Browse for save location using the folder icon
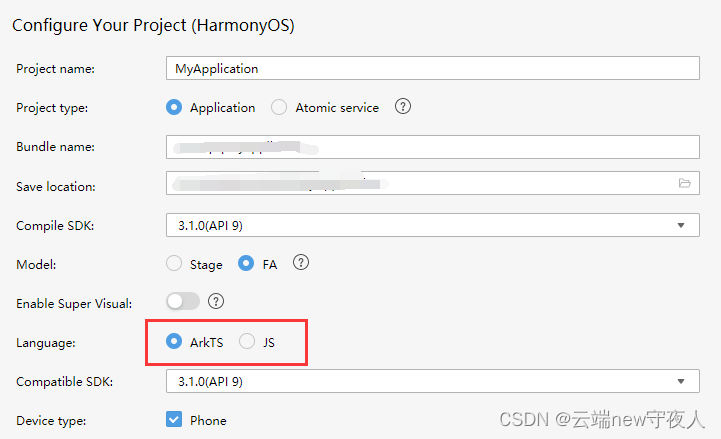The width and height of the screenshot is (721, 439). (x=685, y=183)
